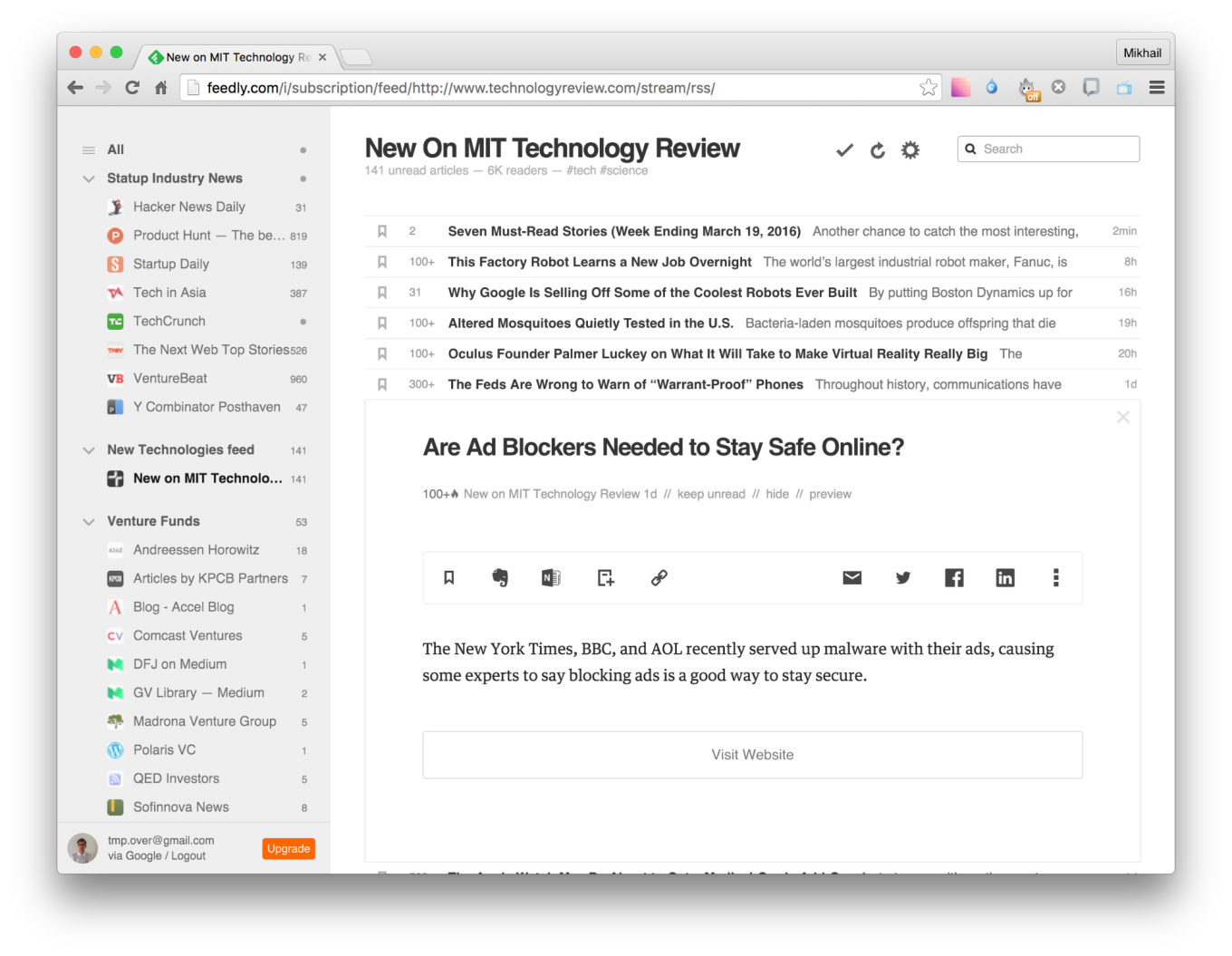Image resolution: width=1232 pixels, height=956 pixels.
Task: Open a new browser tab
Action: point(356,58)
